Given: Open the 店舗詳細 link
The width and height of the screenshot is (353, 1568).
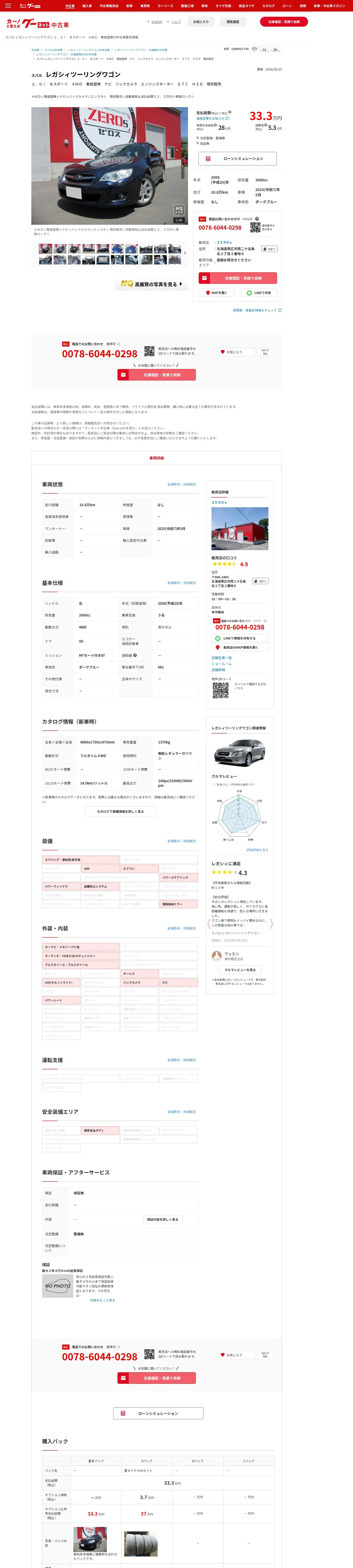Looking at the screenshot, I should tap(218, 670).
